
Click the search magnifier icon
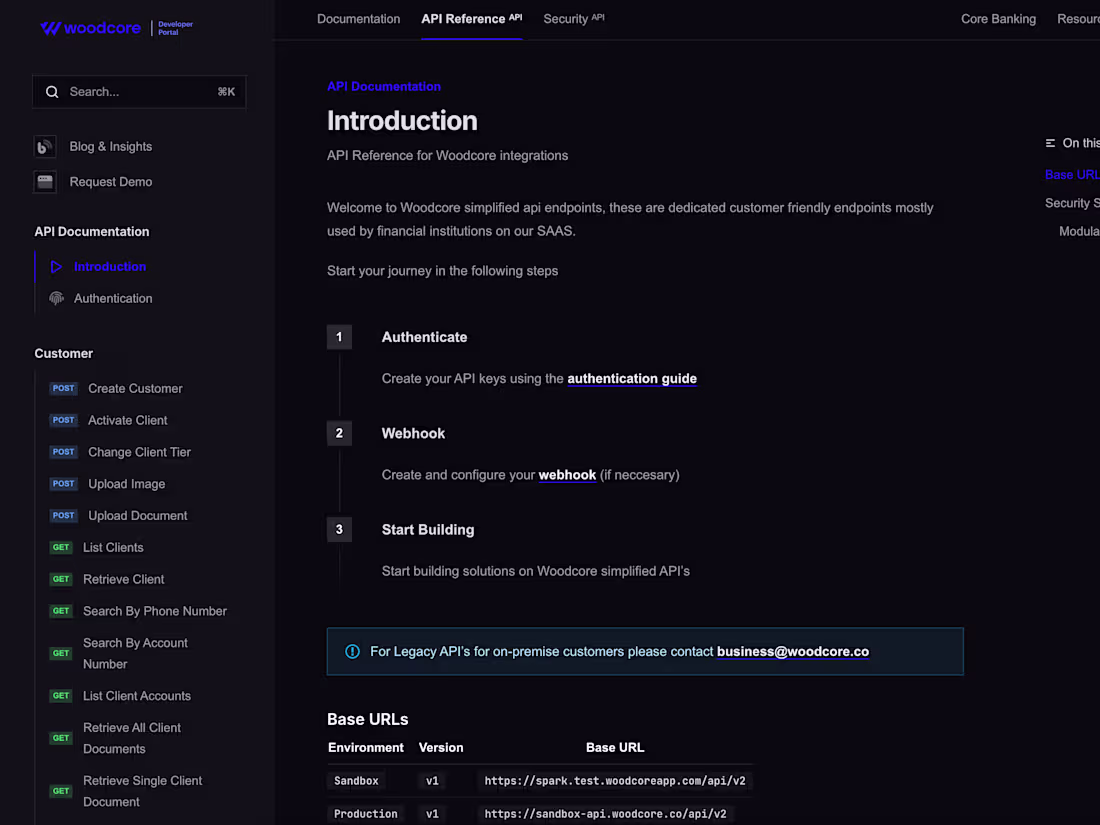point(52,92)
